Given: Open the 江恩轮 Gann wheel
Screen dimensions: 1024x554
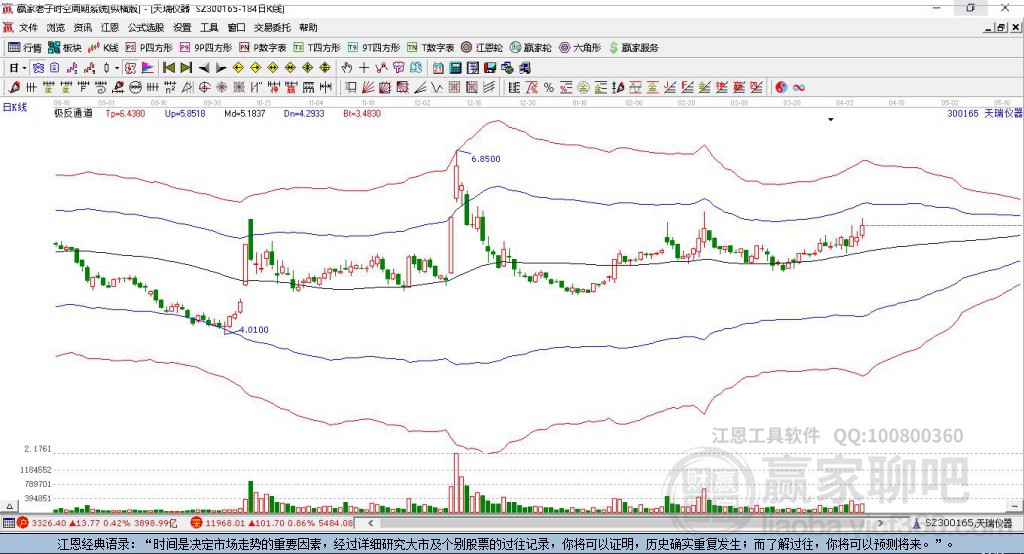Looking at the screenshot, I should point(482,48).
